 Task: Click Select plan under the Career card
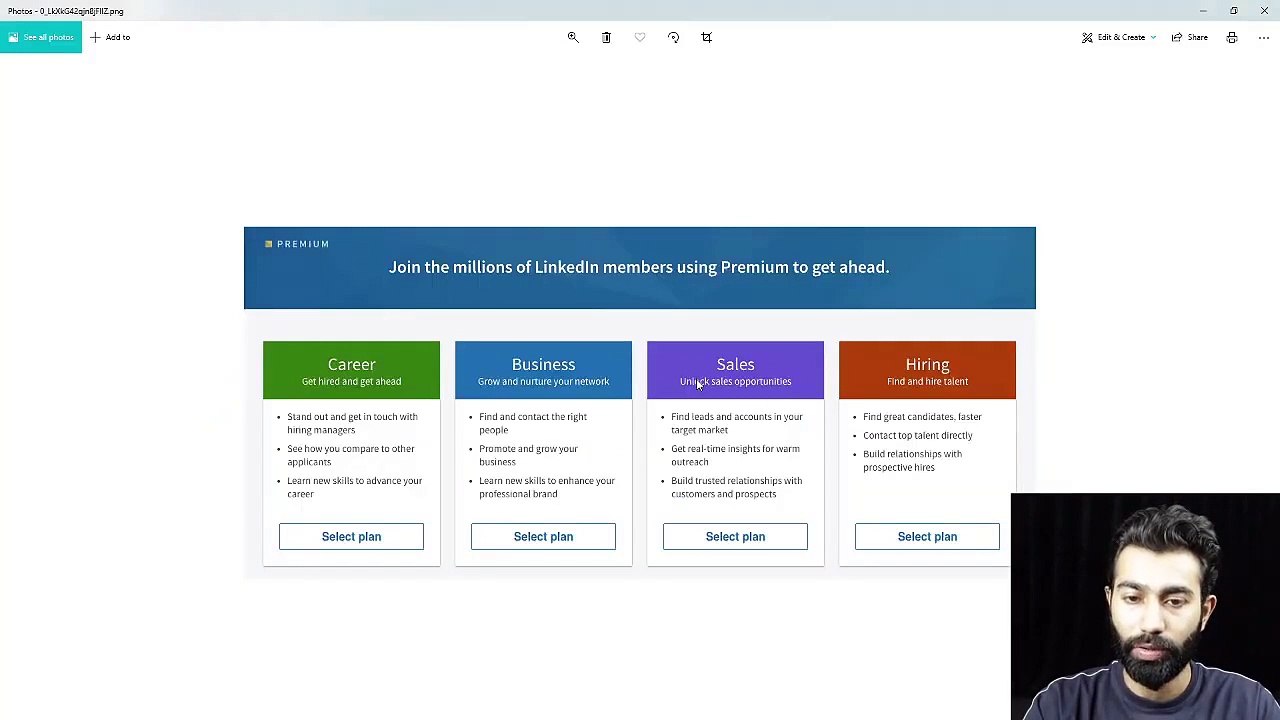[x=351, y=537]
